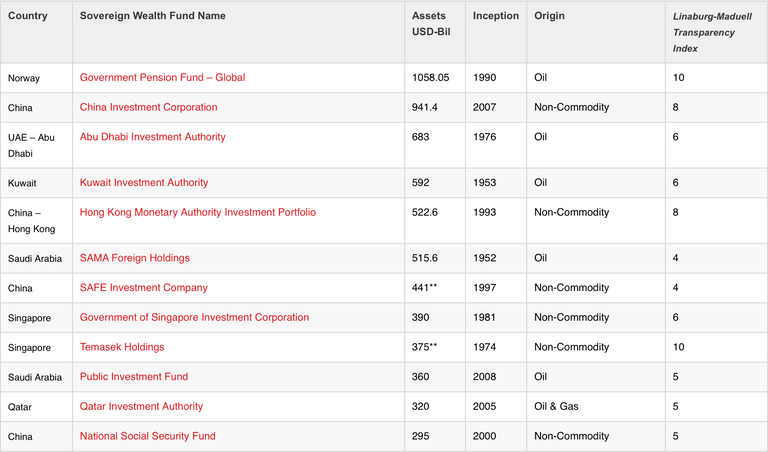Select the 1058.05 assets value cell
The image size is (768, 452).
coord(431,78)
